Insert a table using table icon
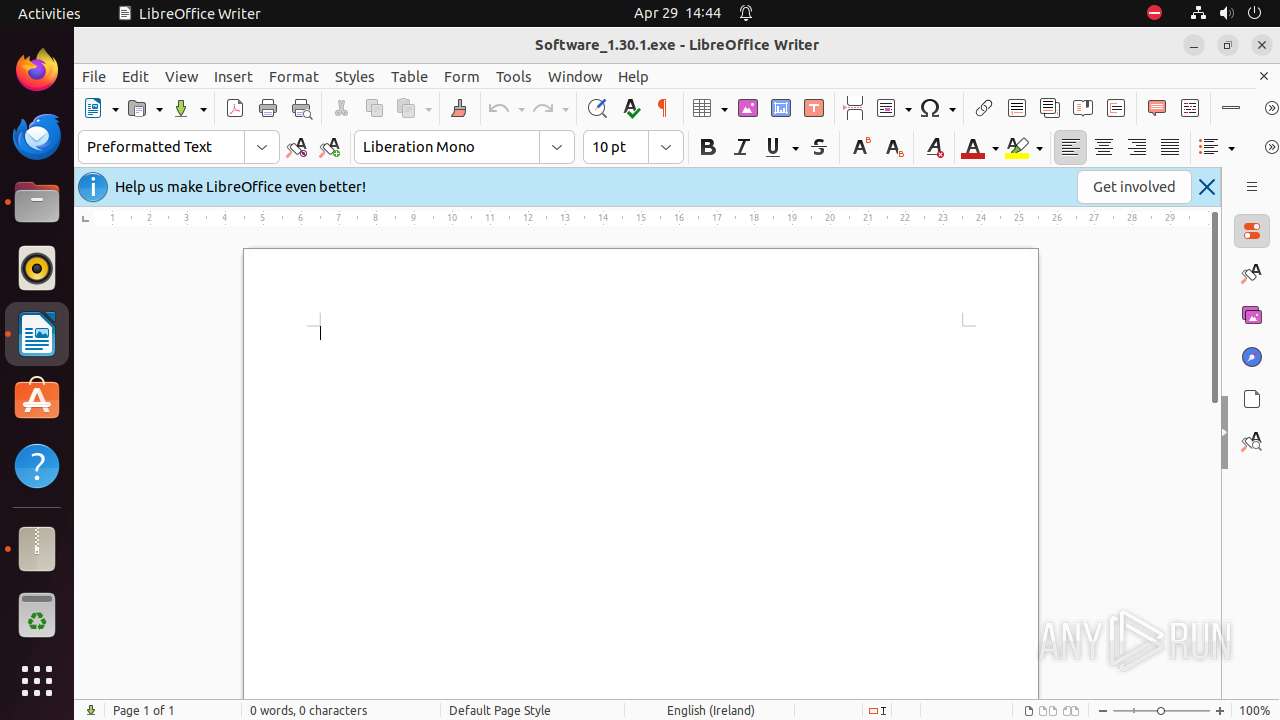Image resolution: width=1280 pixels, height=720 pixels. [702, 108]
